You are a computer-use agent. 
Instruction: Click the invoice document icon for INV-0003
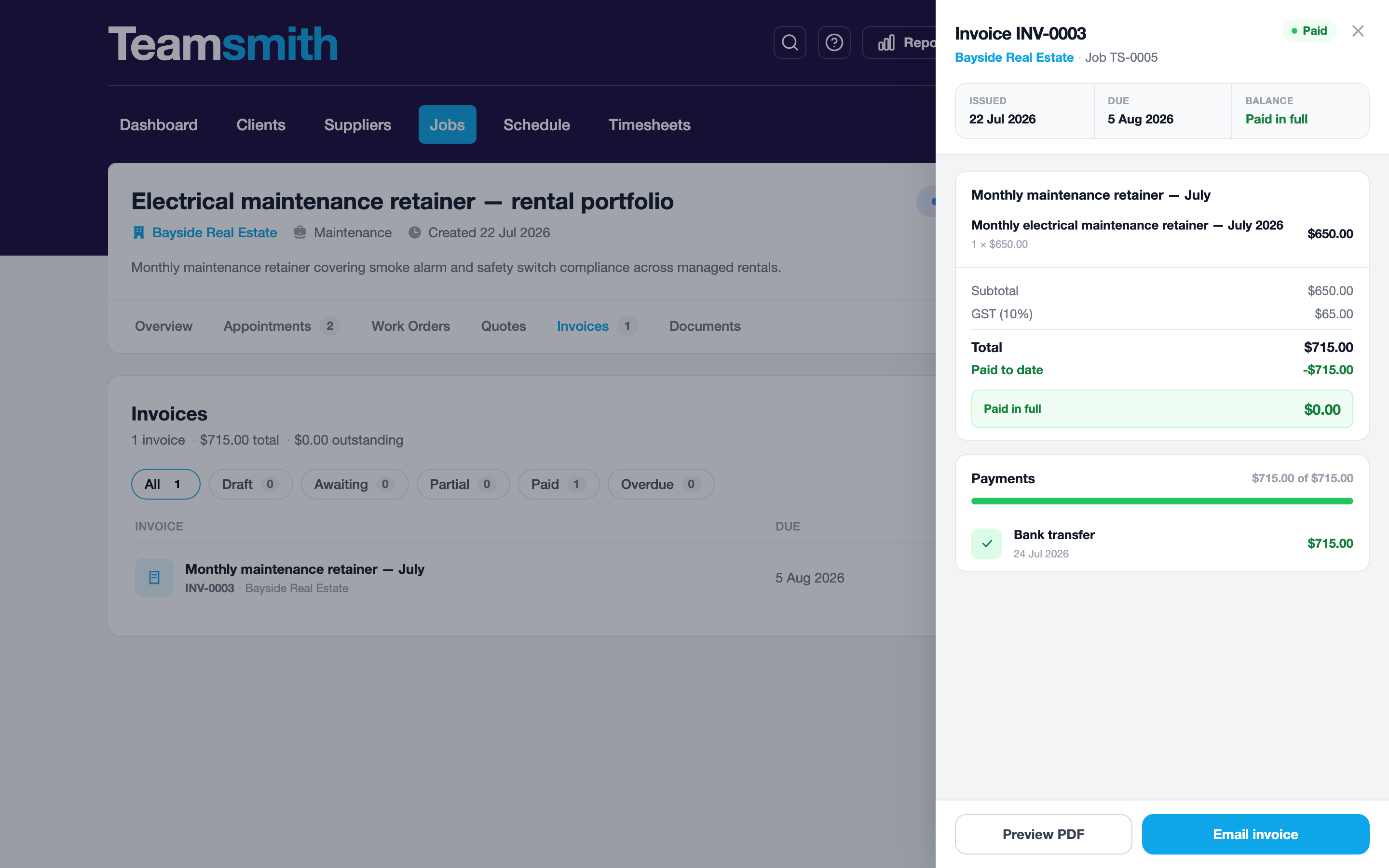pyautogui.click(x=154, y=578)
